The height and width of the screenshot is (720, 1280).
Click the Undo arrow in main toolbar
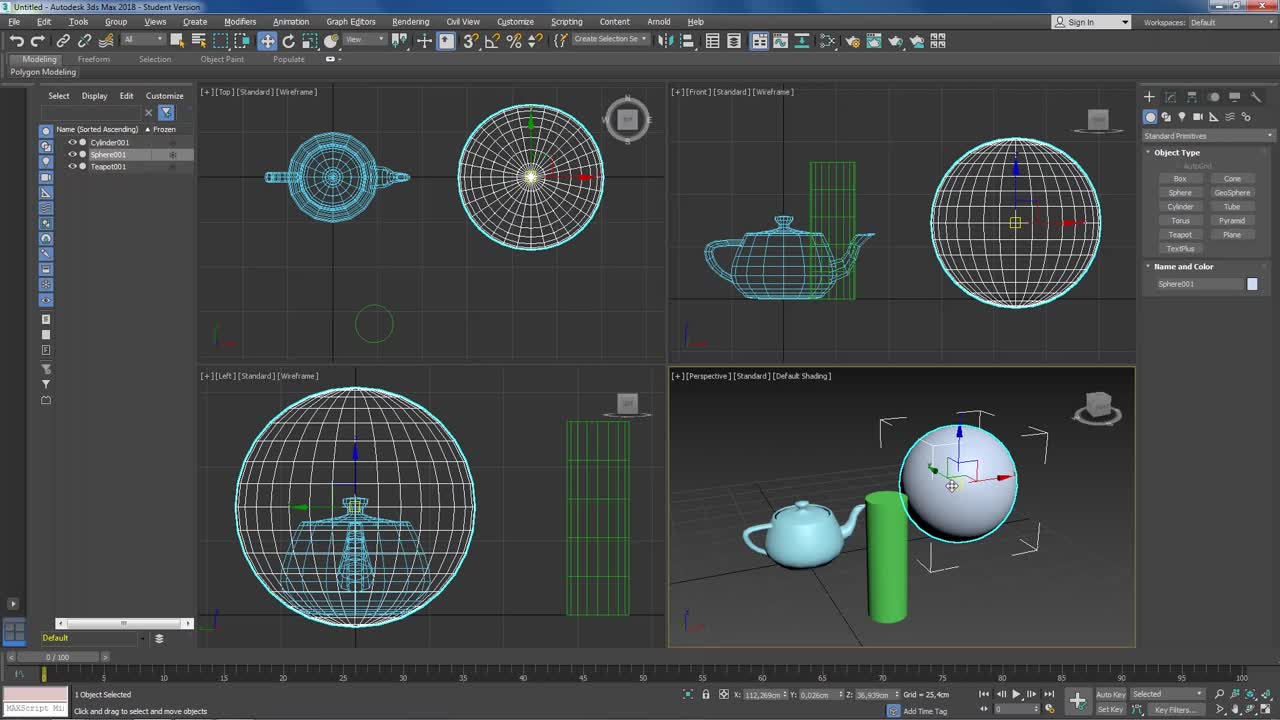point(17,41)
